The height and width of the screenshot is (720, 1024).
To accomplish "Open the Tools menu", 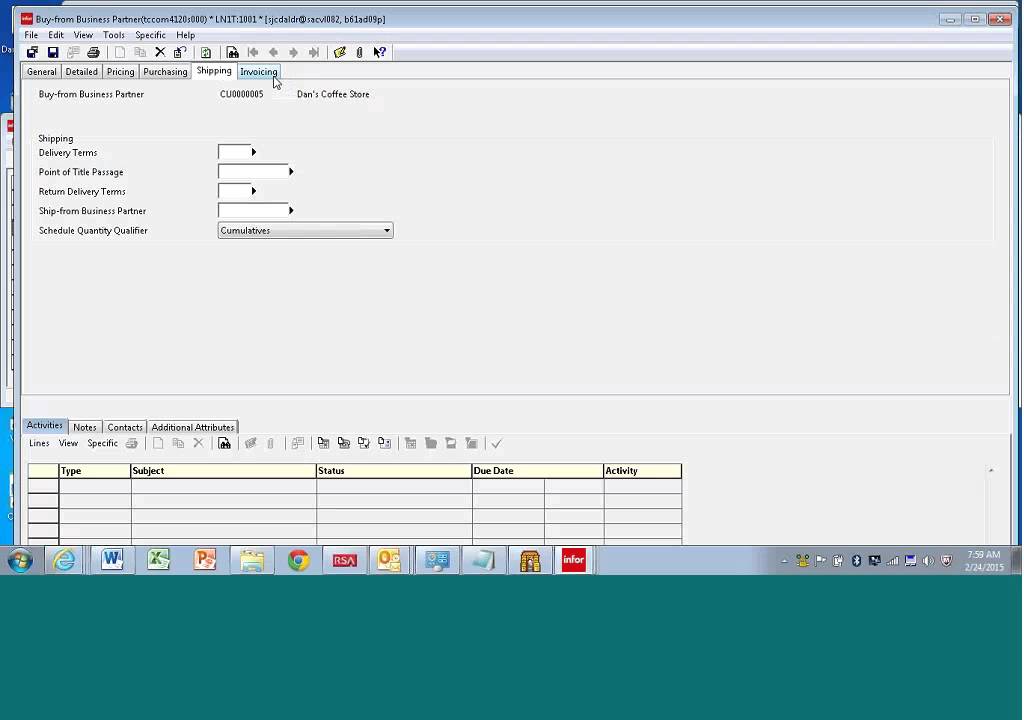I will coord(114,35).
